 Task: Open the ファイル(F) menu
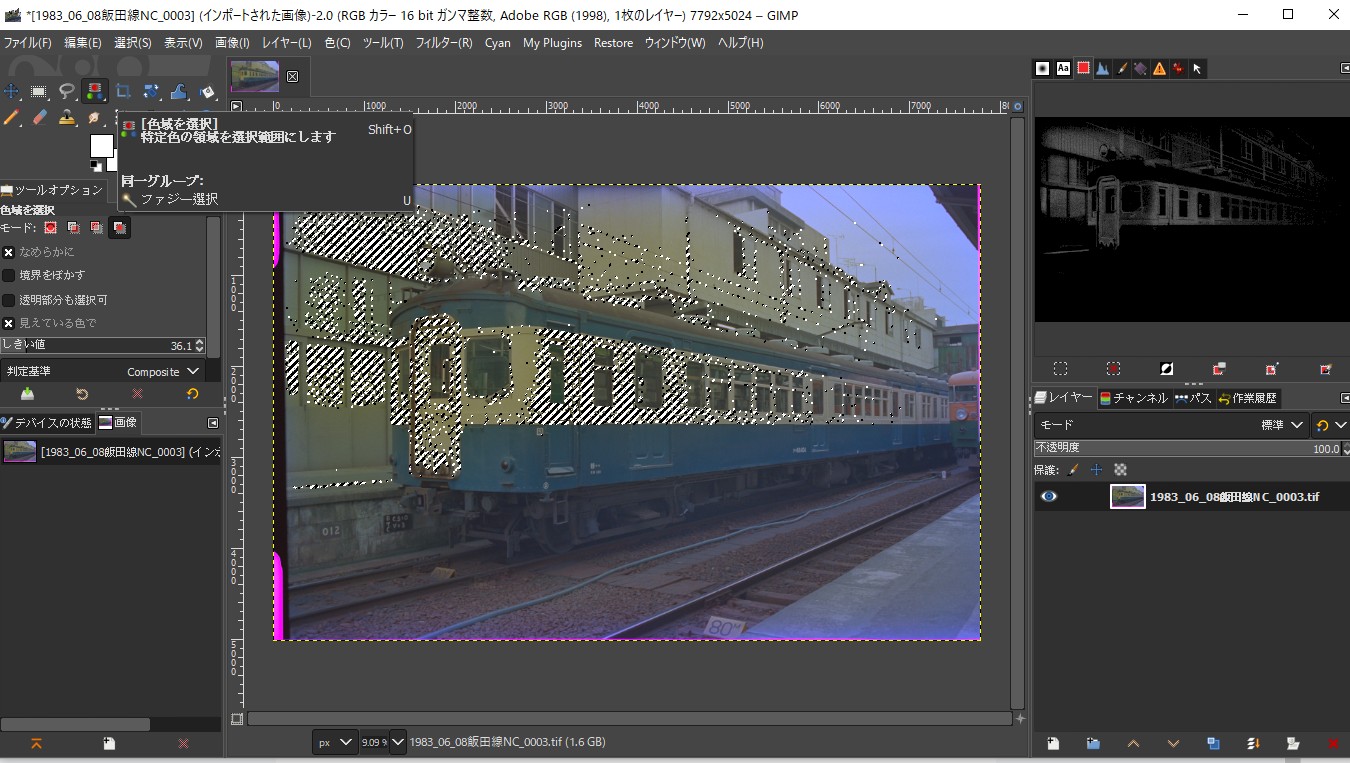[28, 43]
